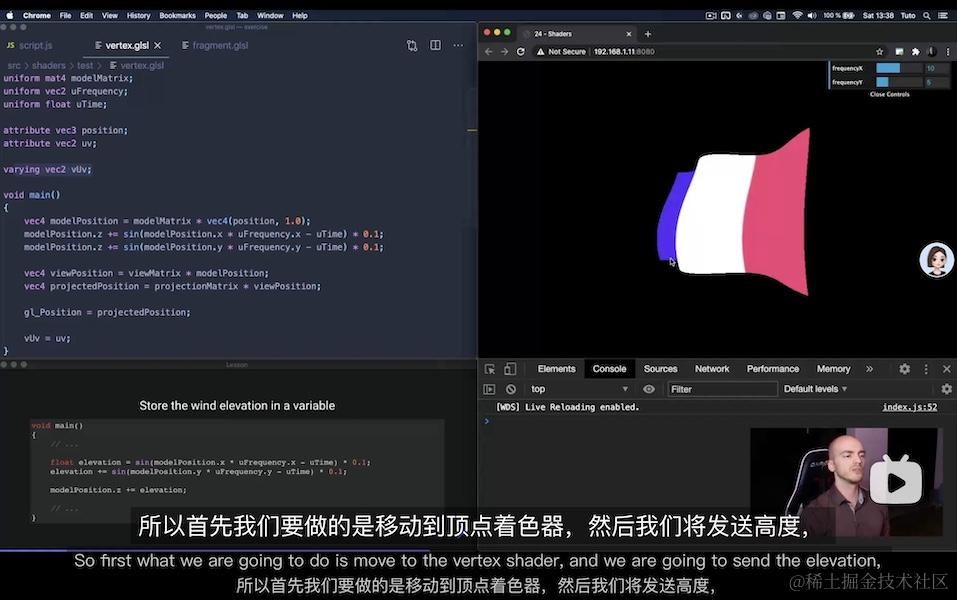
Task: Go back in the Chrome browser
Action: coord(488,52)
